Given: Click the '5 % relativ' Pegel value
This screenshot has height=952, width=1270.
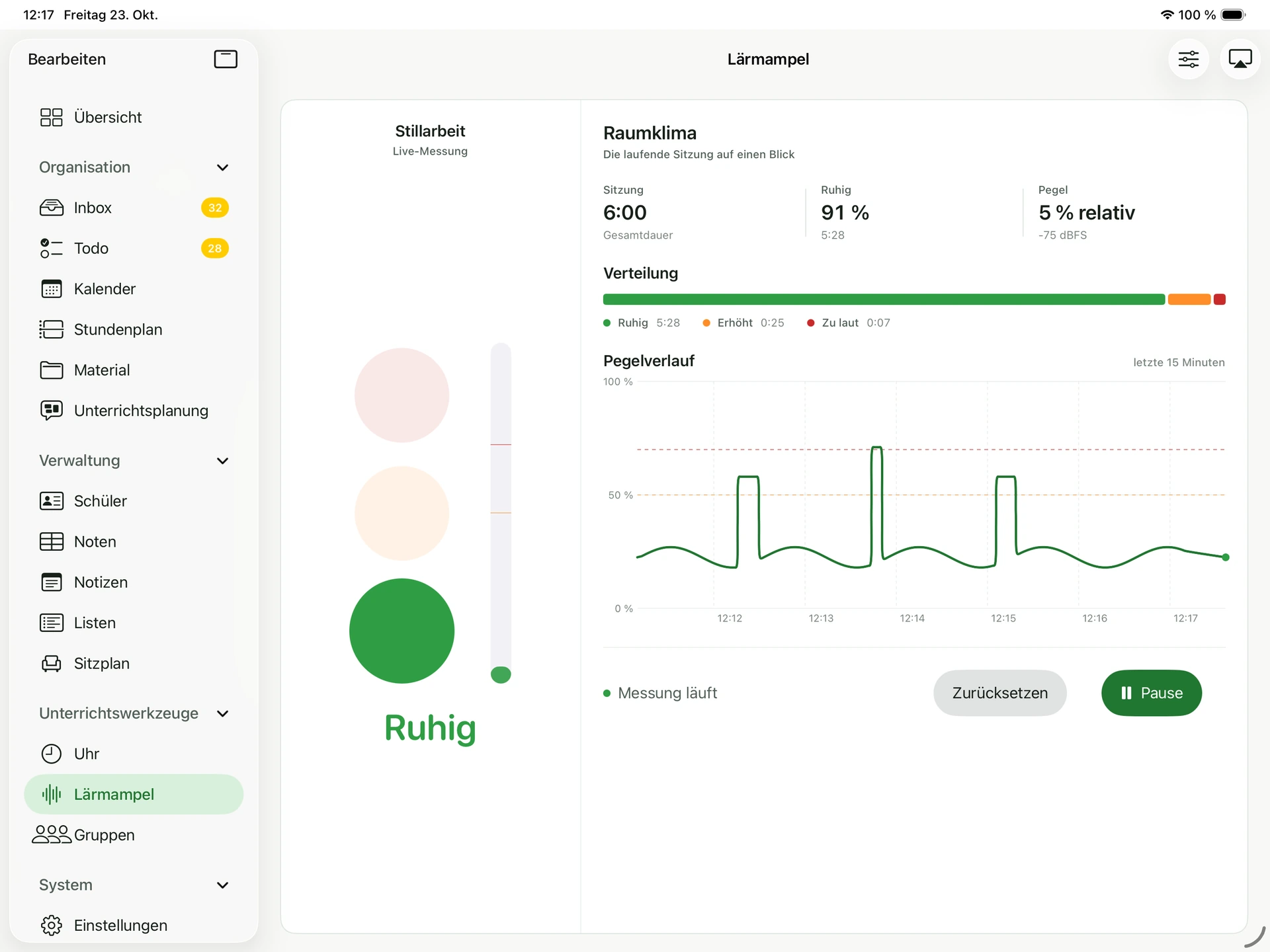Looking at the screenshot, I should click(1087, 213).
